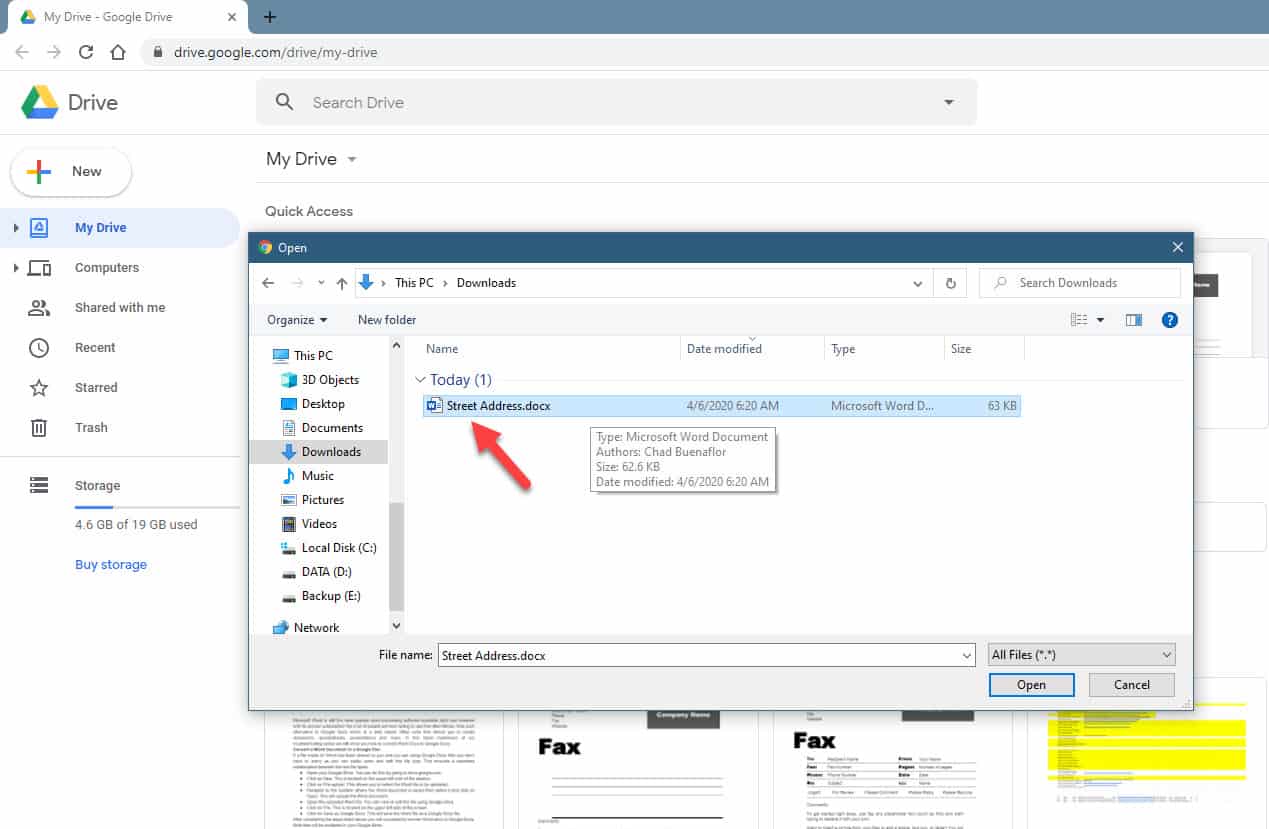Select Network in navigation tree

(316, 628)
